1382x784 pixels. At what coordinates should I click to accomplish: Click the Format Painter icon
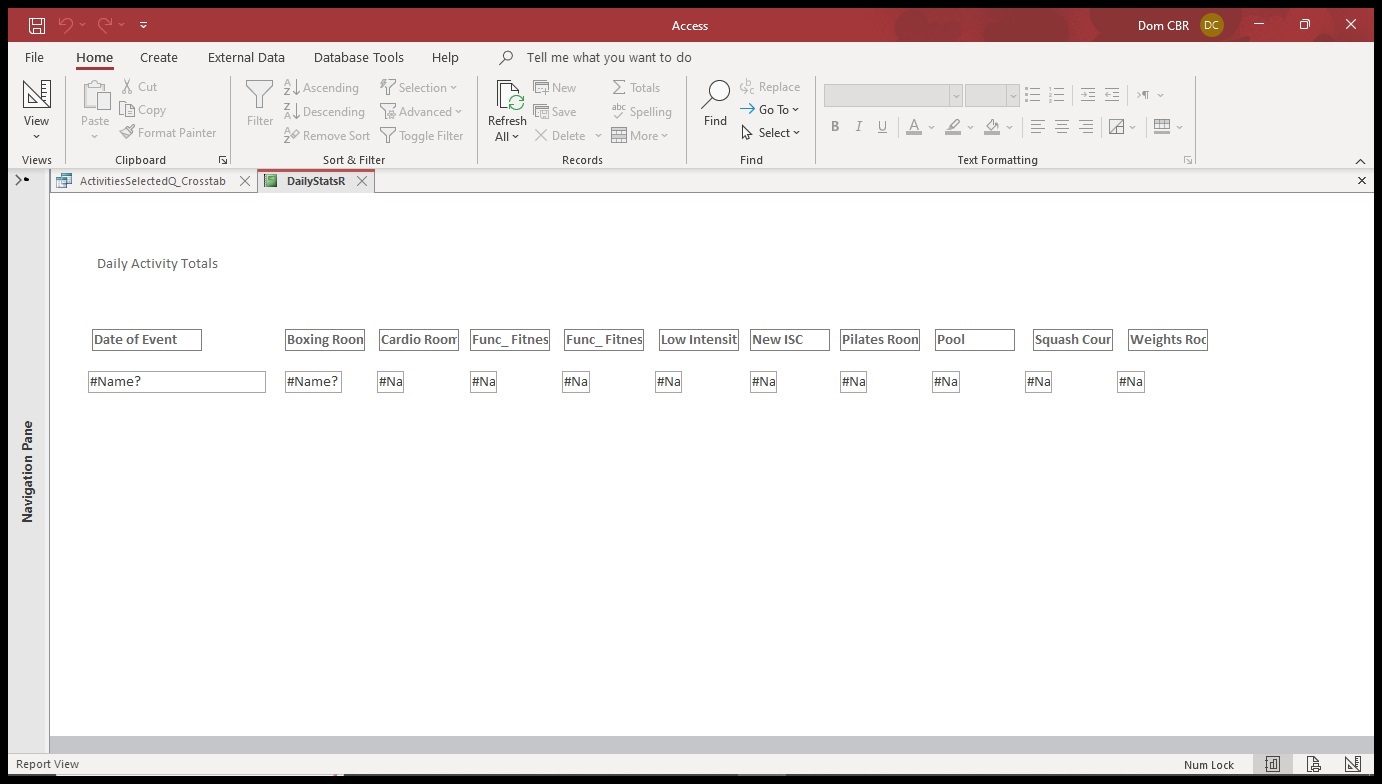(128, 132)
